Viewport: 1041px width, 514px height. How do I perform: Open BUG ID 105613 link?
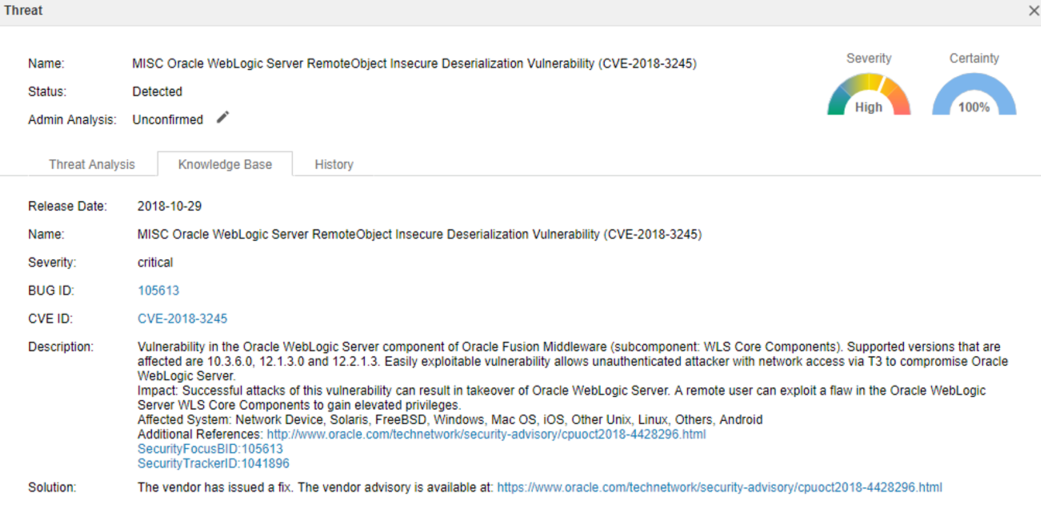tap(158, 290)
